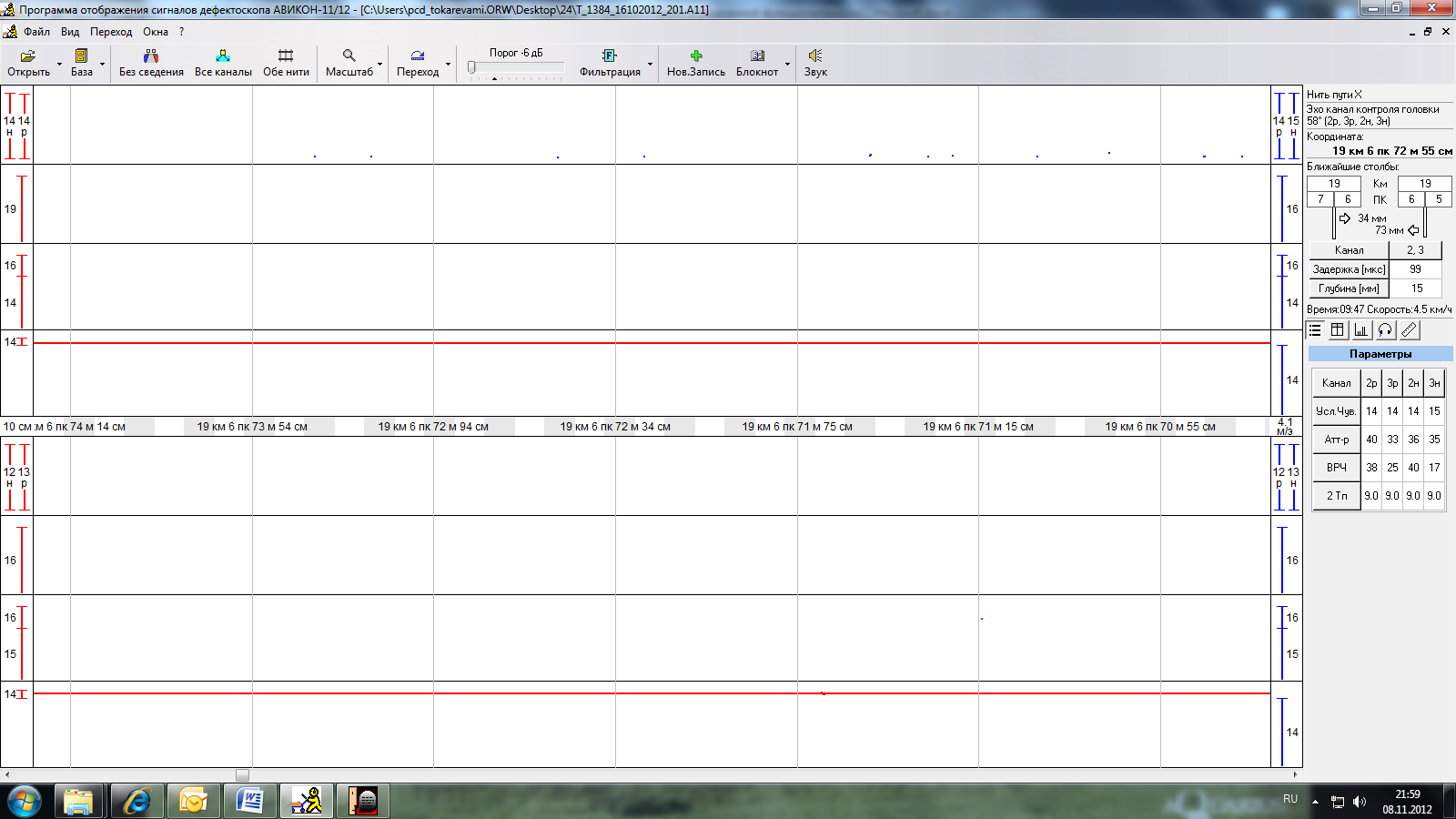Viewport: 1456px width, 819px height.
Task: Close the Нить пути side panel
Action: click(x=1358, y=95)
